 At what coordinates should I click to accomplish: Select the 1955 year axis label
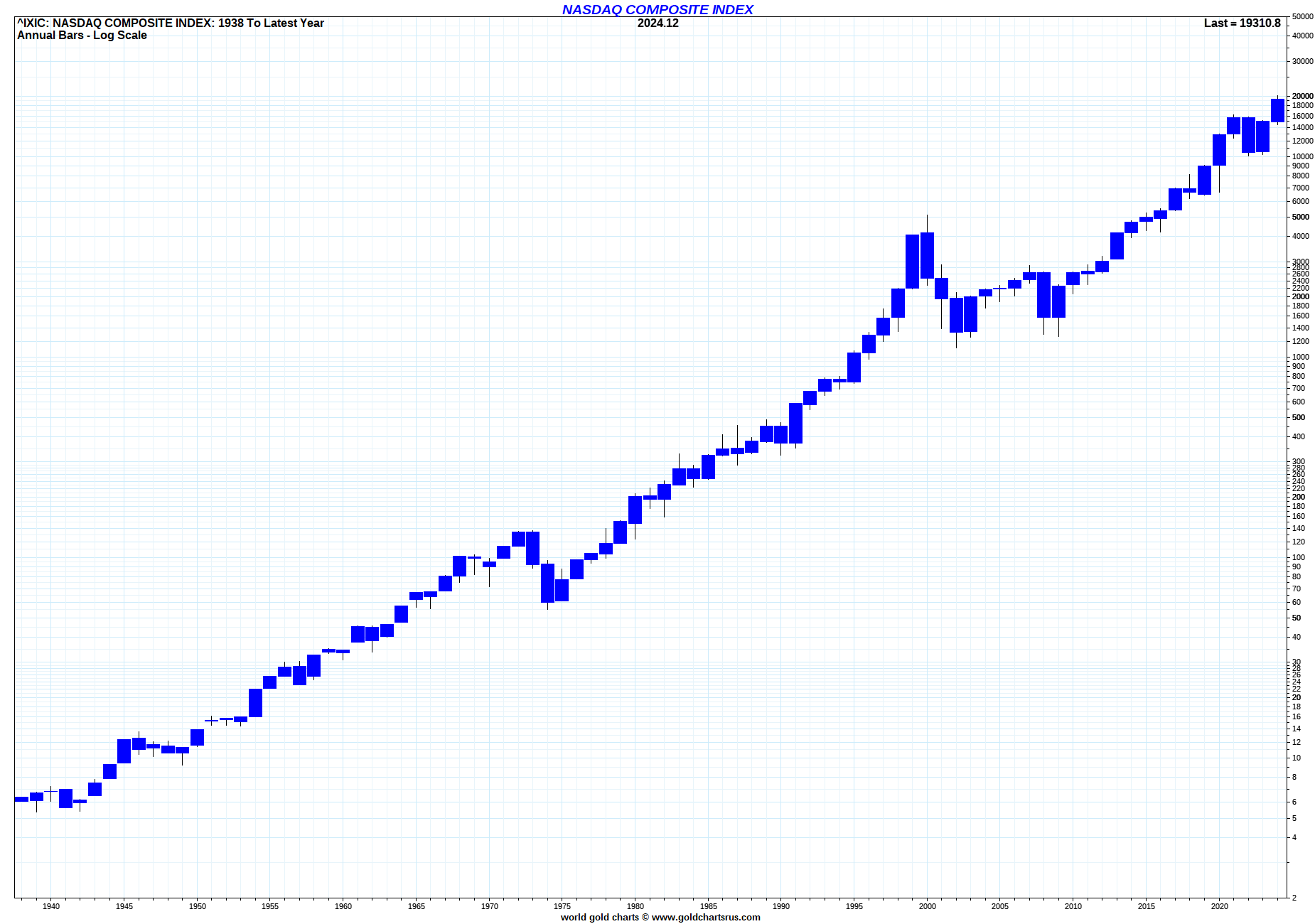pyautogui.click(x=270, y=906)
